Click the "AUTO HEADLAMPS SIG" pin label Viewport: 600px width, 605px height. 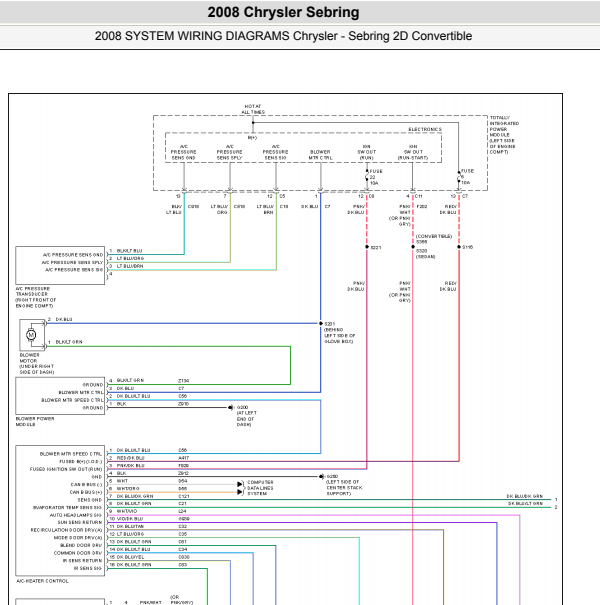tap(76, 515)
